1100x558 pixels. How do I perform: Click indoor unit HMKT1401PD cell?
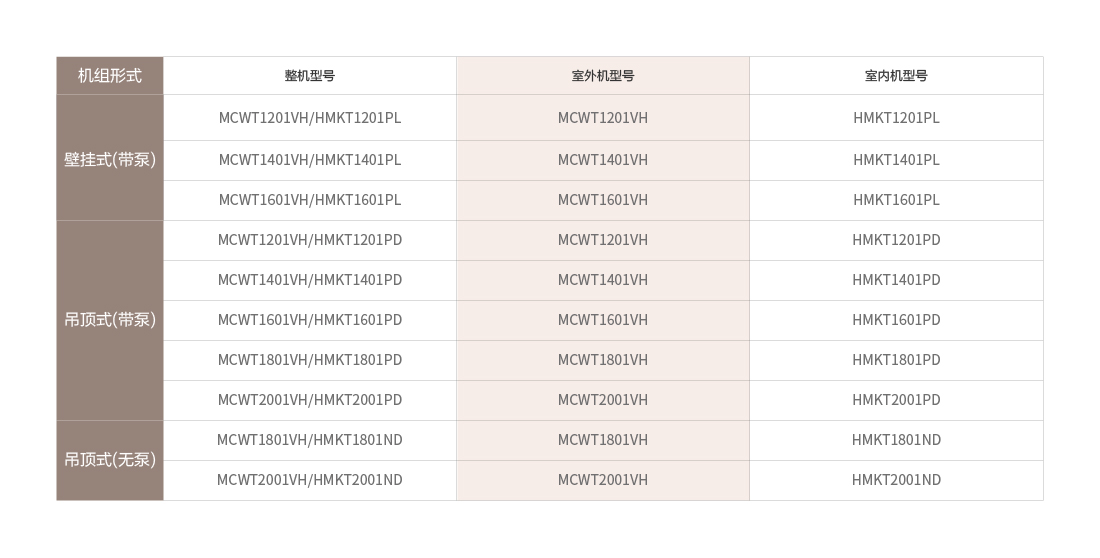tap(896, 281)
